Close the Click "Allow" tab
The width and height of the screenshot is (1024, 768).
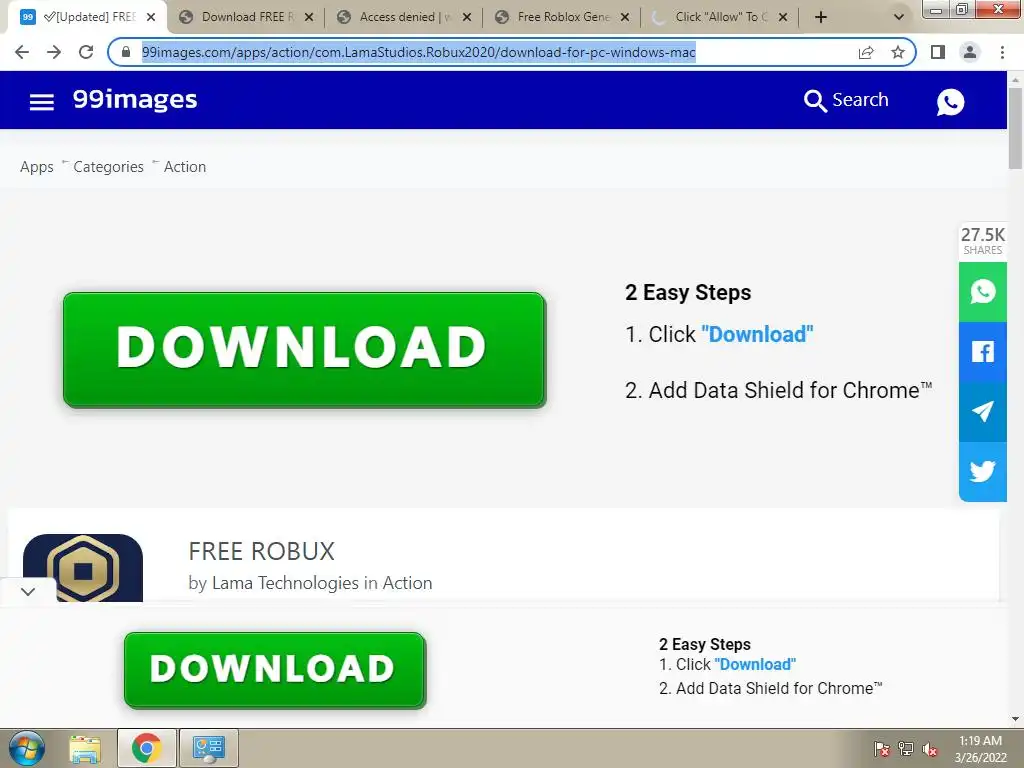(x=783, y=18)
